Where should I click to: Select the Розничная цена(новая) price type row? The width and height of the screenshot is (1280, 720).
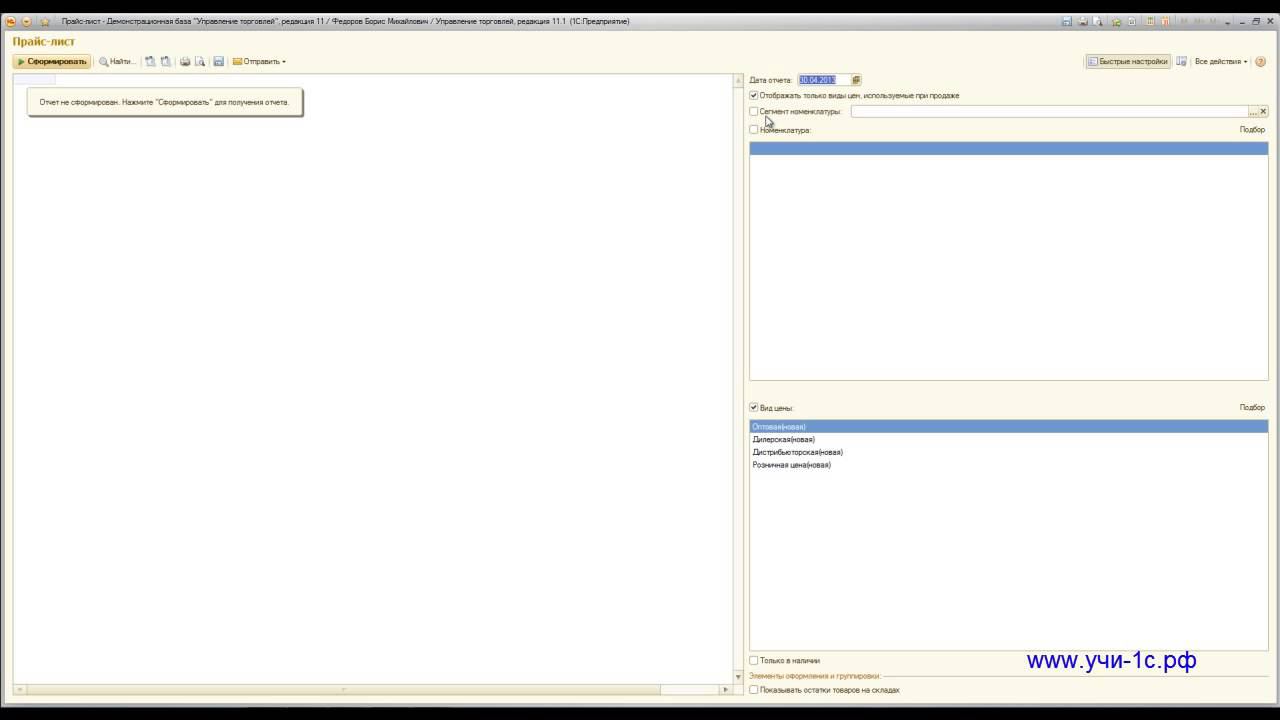point(1009,465)
